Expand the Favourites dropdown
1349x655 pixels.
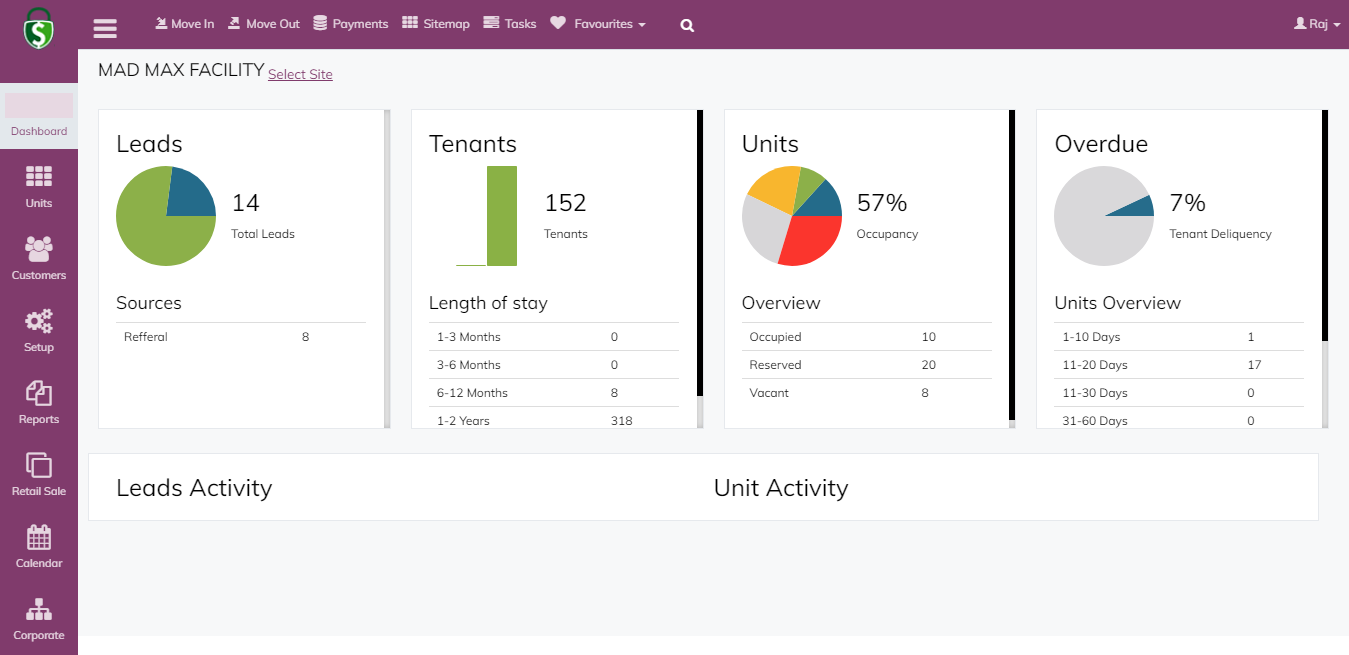[598, 23]
